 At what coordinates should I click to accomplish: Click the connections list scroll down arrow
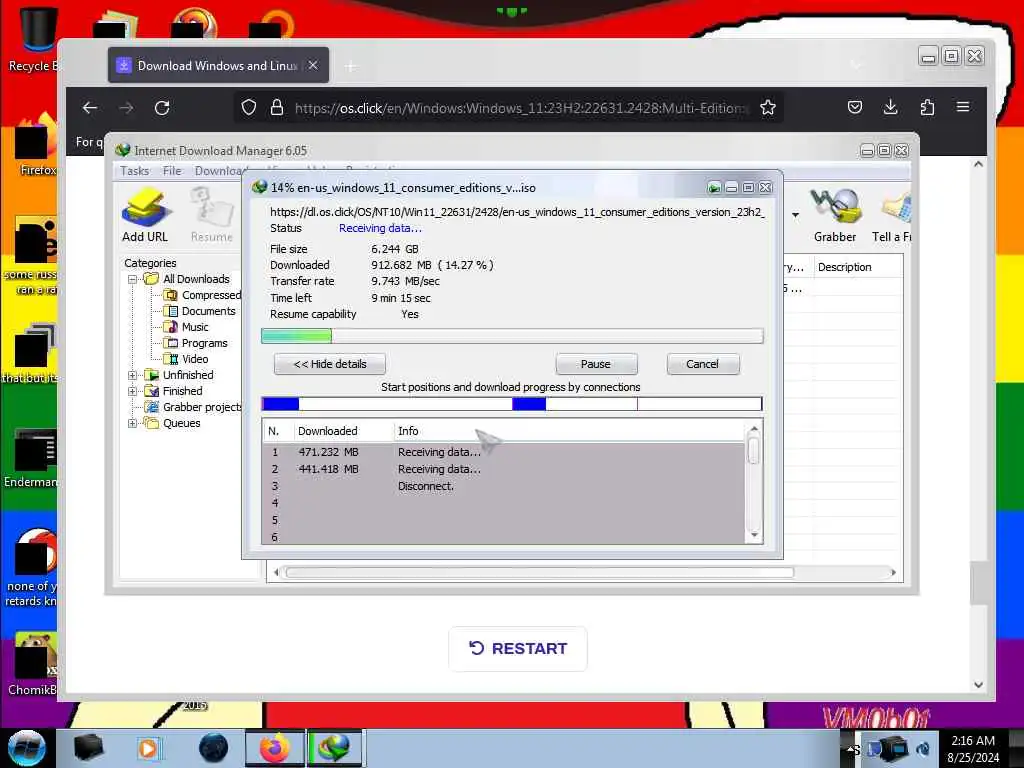754,536
